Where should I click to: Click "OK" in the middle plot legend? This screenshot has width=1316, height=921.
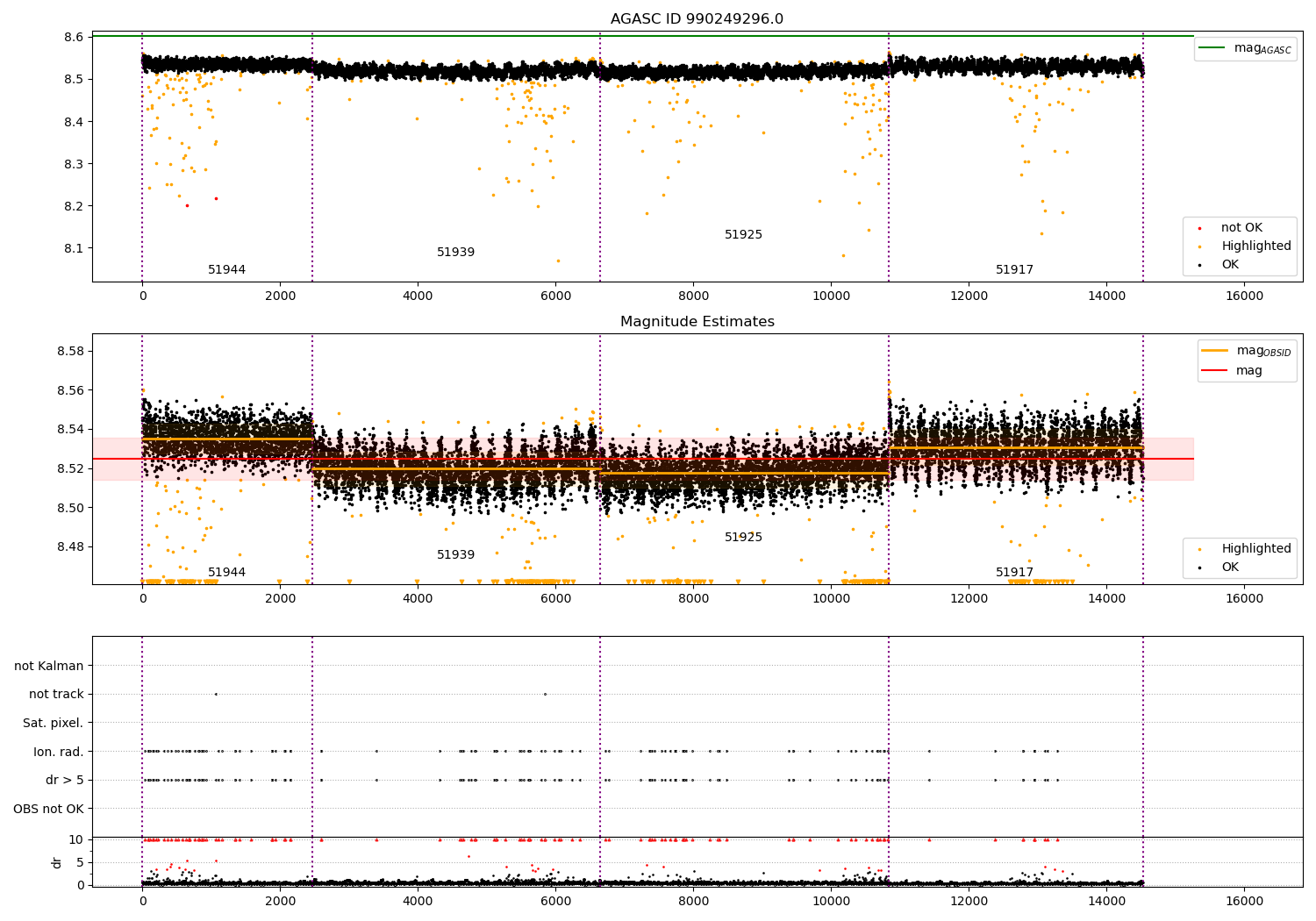pos(1230,568)
